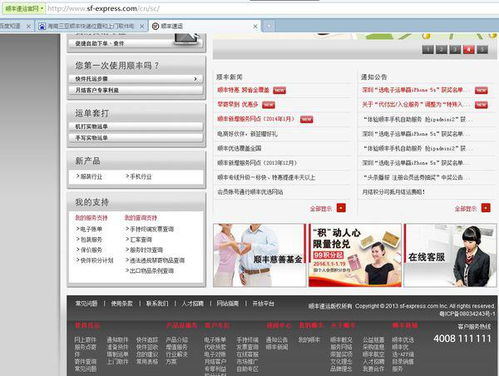This screenshot has width=499, height=376.
Task: Switch to carousel slide 2
Action: coord(441,50)
